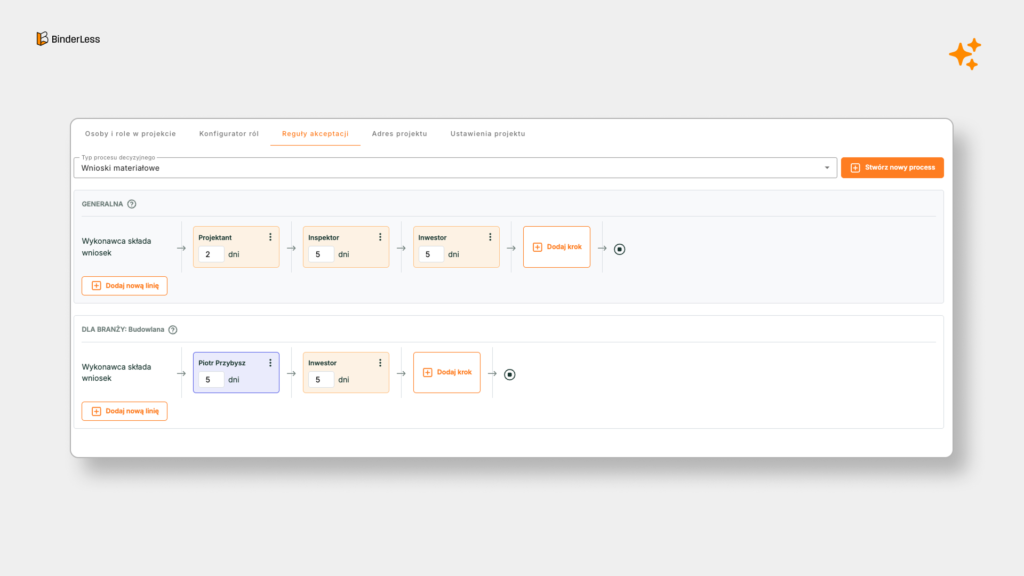Click help icon next to GENERALNA
The width and height of the screenshot is (1024, 576).
click(132, 204)
